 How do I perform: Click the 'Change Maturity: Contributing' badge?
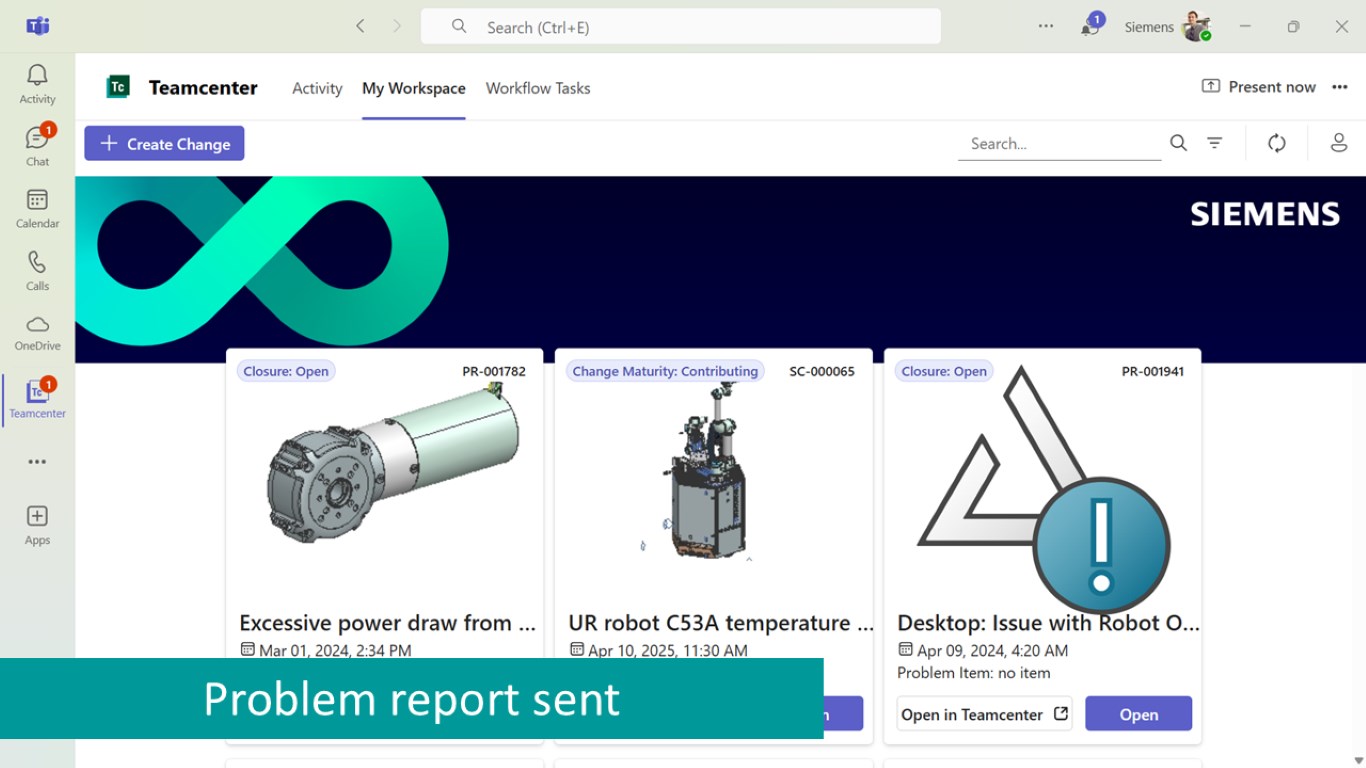665,371
